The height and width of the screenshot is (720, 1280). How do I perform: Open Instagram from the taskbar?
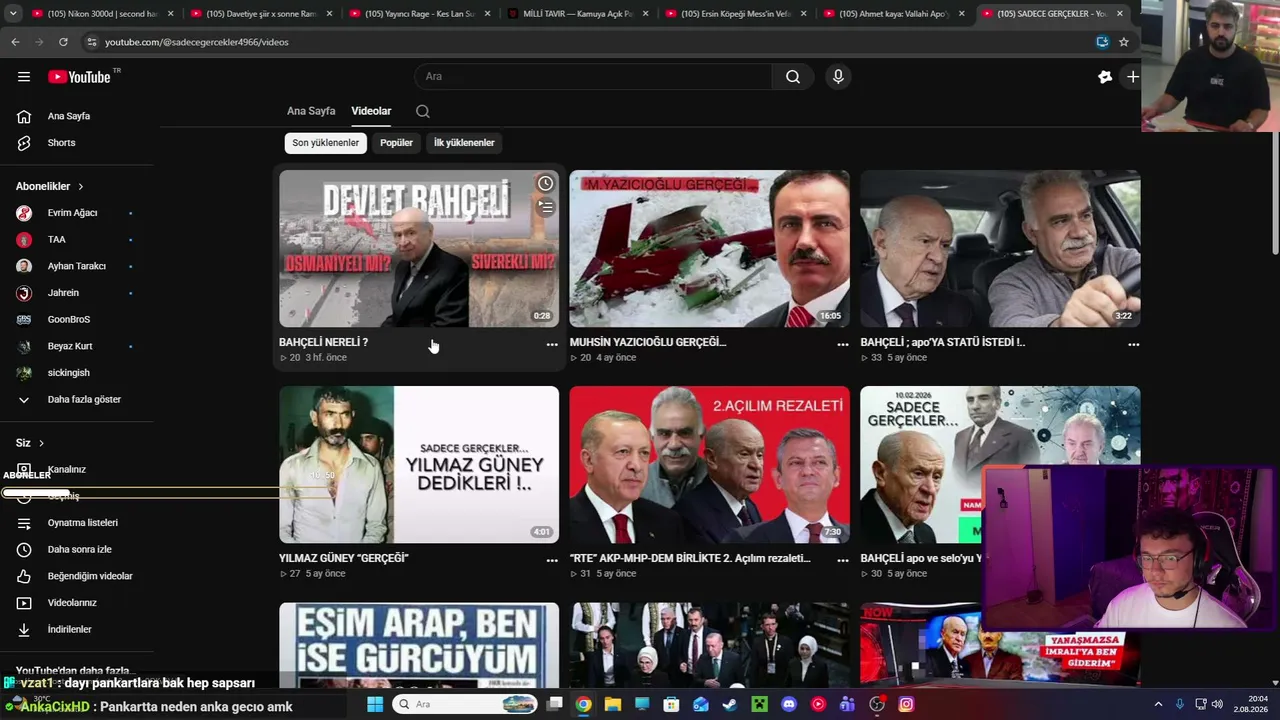(x=906, y=704)
